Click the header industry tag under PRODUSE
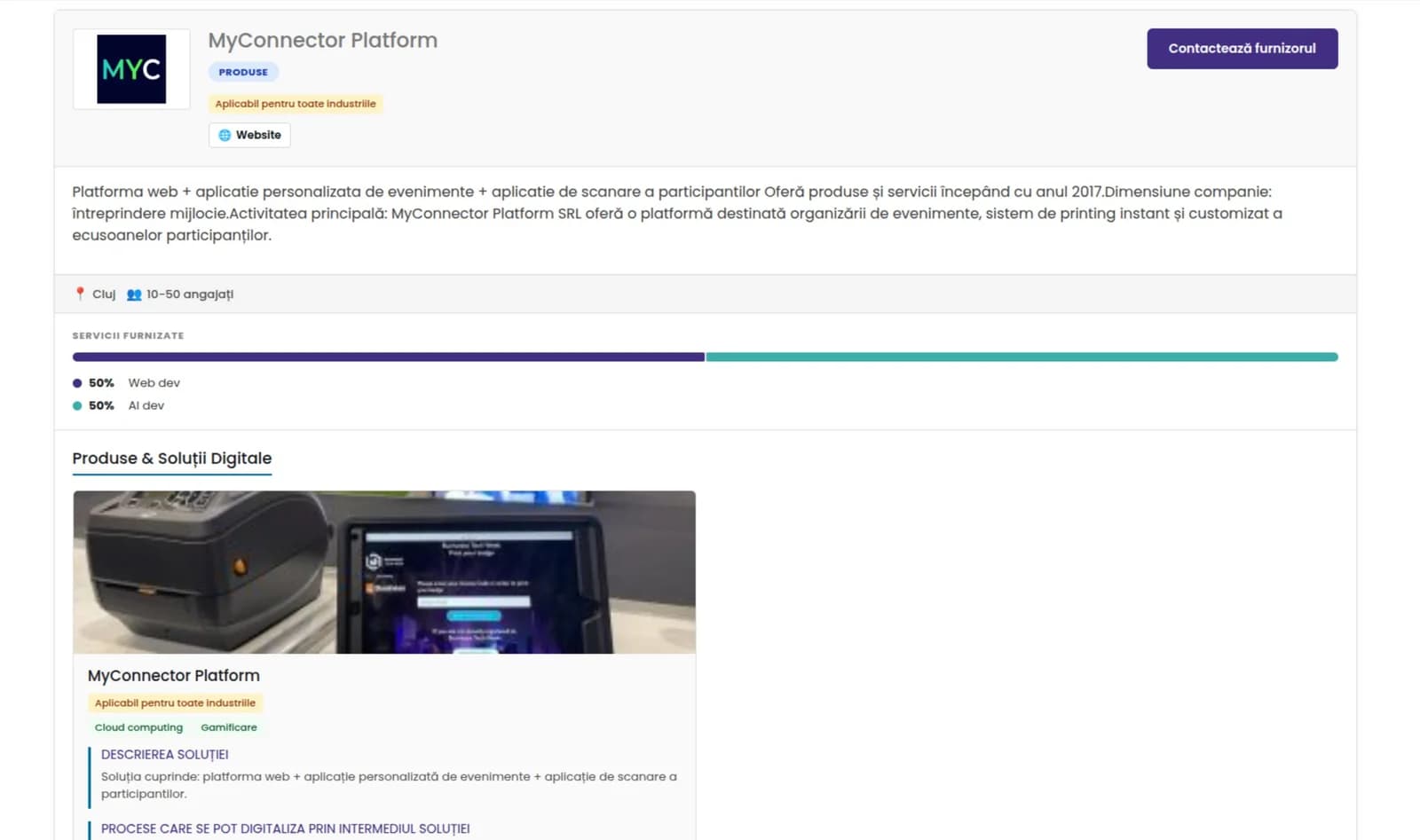Image resolution: width=1420 pixels, height=840 pixels. tap(296, 104)
